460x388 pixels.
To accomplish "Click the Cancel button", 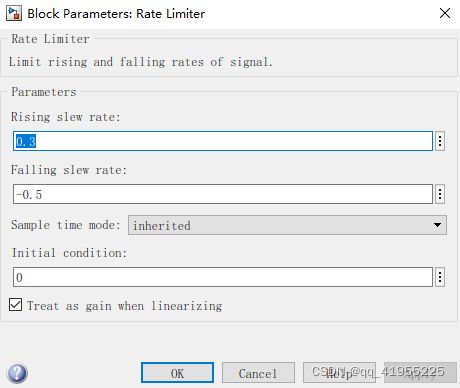I will point(258,373).
